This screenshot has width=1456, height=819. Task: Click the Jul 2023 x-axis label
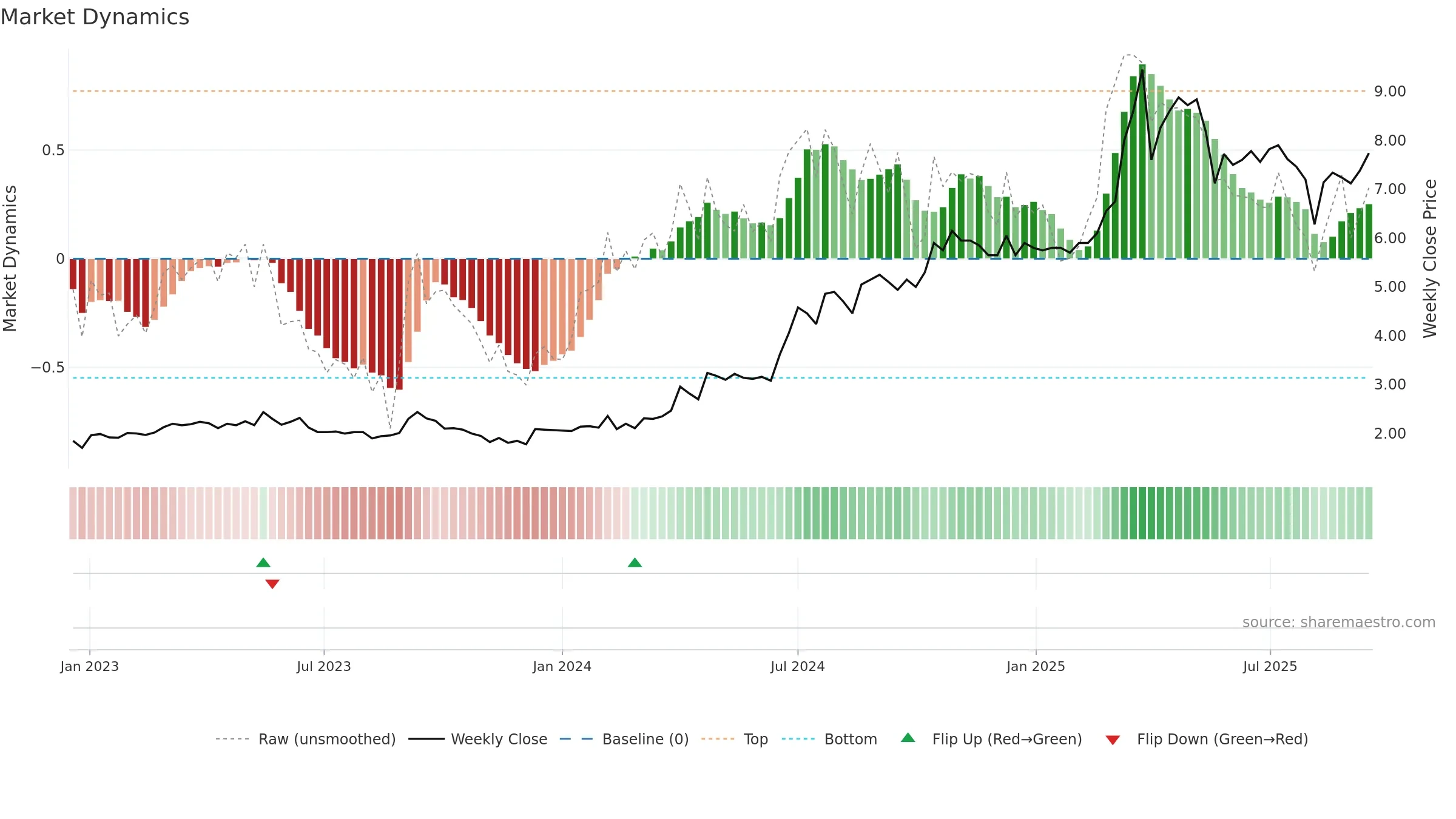pos(324,666)
